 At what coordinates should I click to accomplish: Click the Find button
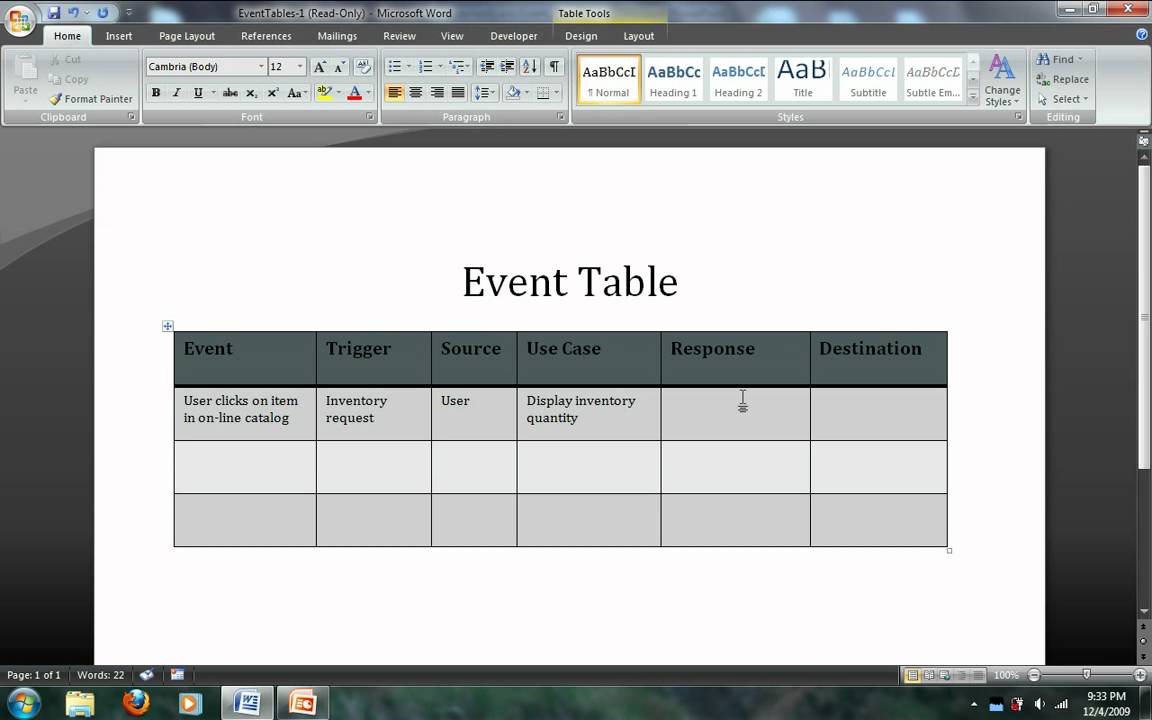(x=1059, y=59)
